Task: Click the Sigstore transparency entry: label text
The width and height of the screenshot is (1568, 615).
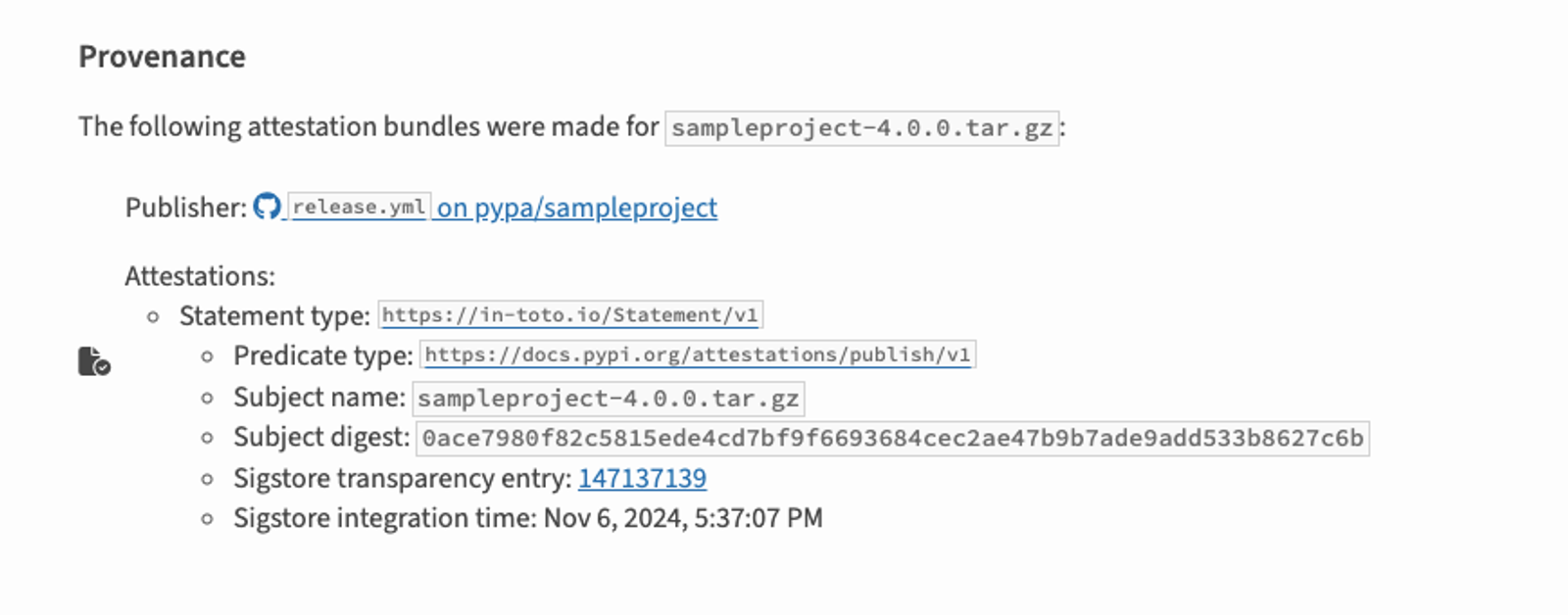Action: tap(403, 478)
